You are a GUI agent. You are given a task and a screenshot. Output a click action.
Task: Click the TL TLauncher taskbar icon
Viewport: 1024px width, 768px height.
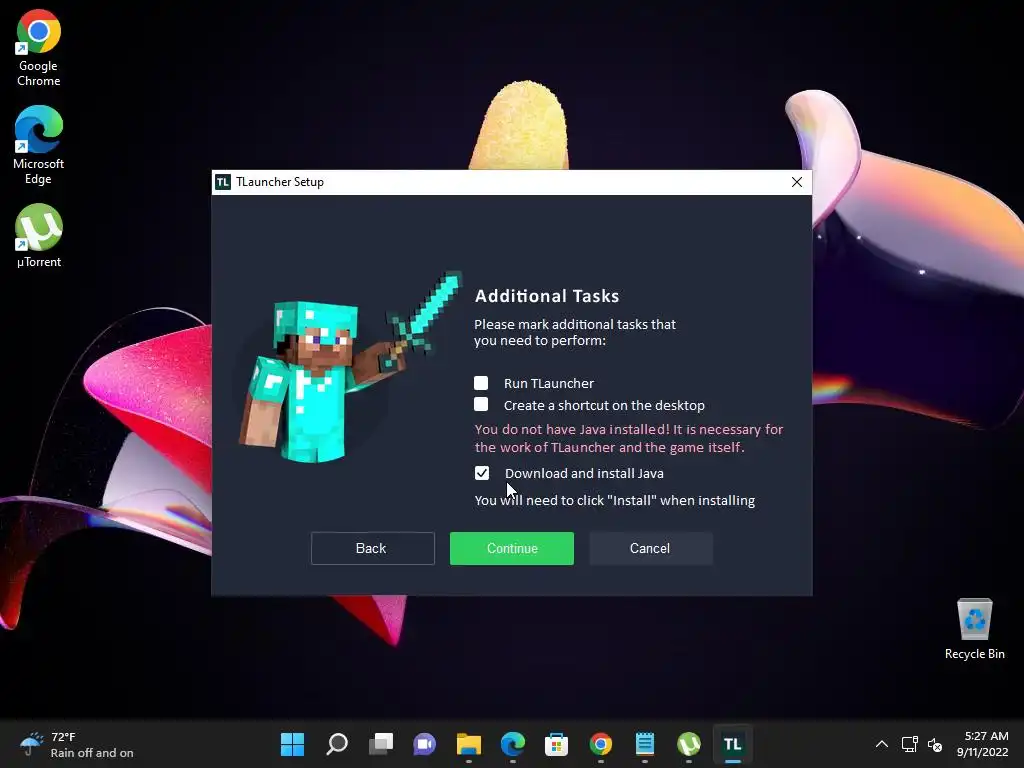click(733, 744)
